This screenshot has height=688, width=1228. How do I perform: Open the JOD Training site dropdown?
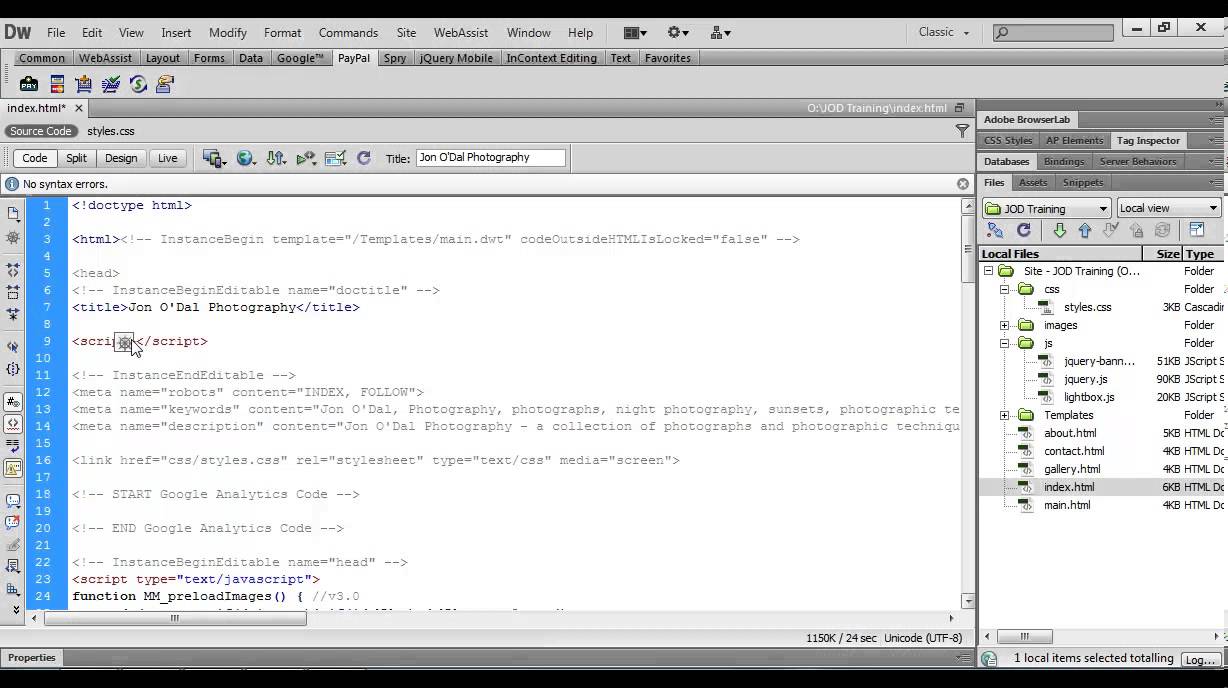(x=1047, y=208)
